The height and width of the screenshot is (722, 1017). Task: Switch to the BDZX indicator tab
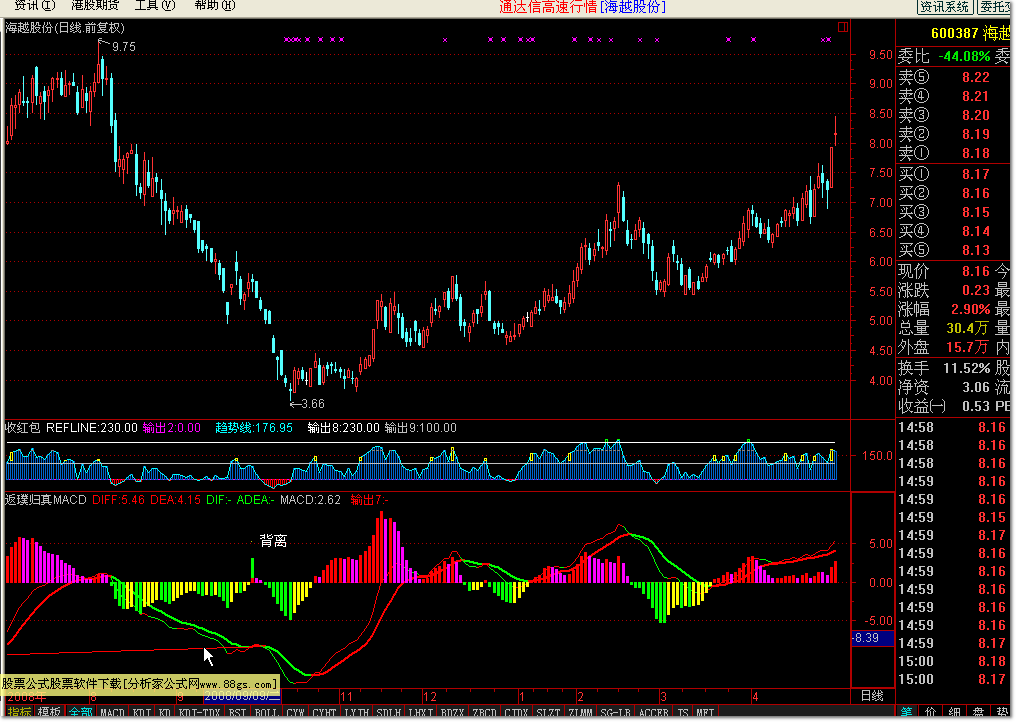click(452, 712)
